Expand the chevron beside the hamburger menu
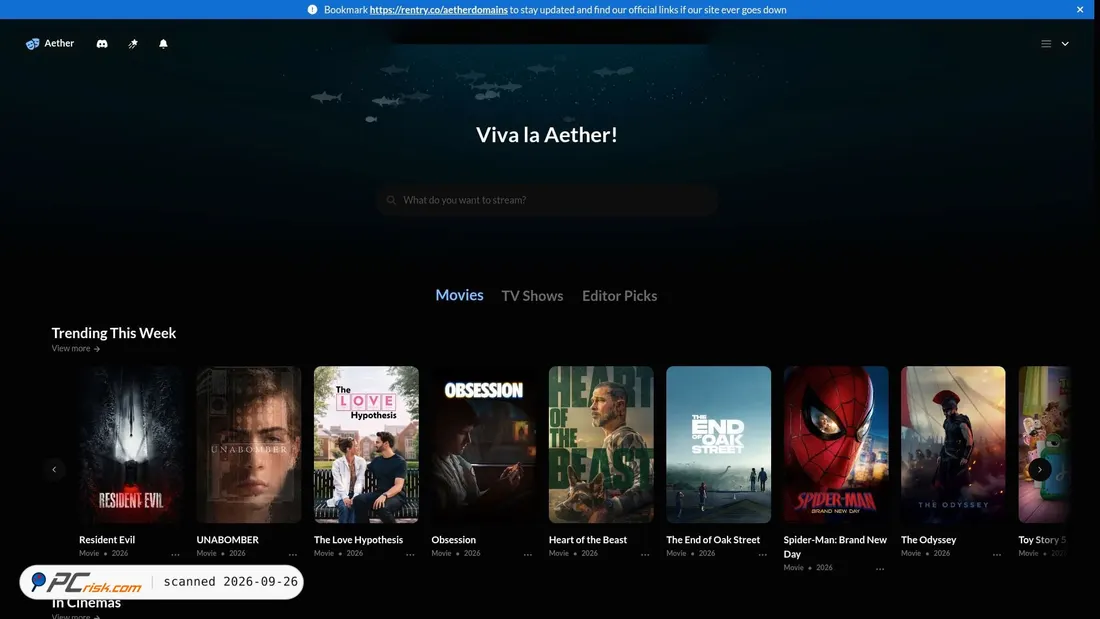 click(x=1065, y=44)
